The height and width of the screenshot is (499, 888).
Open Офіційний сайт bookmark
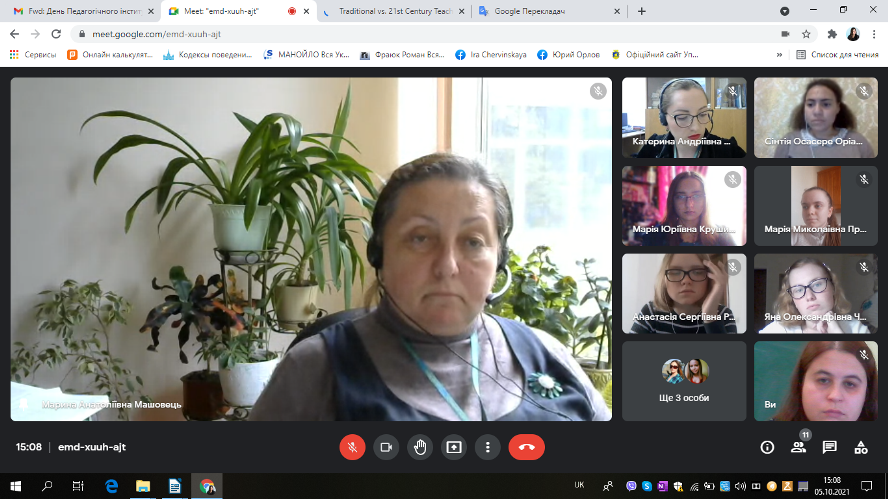point(655,55)
